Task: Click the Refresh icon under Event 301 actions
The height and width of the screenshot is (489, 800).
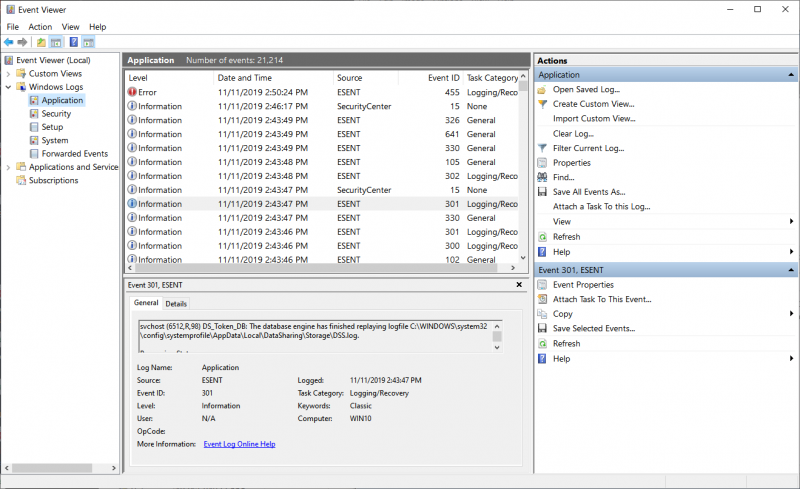Action: point(542,344)
